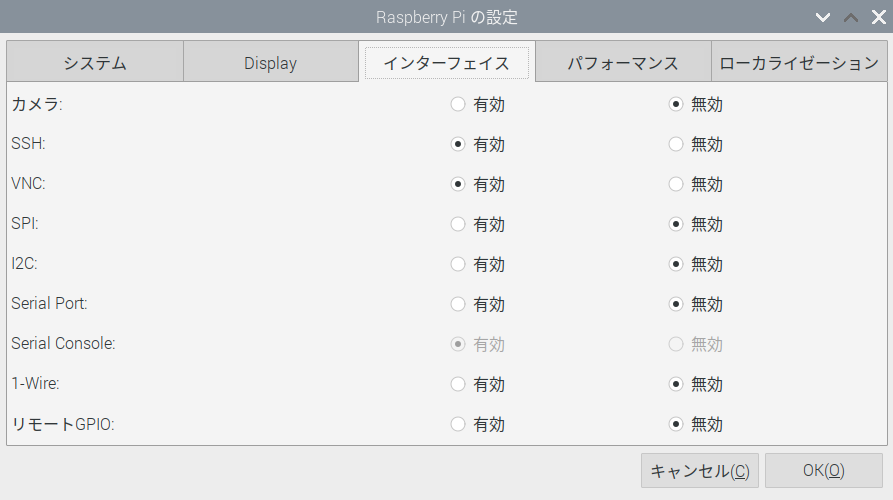Maximize window with the up-chevron icon
The height and width of the screenshot is (500, 893).
coord(851,18)
